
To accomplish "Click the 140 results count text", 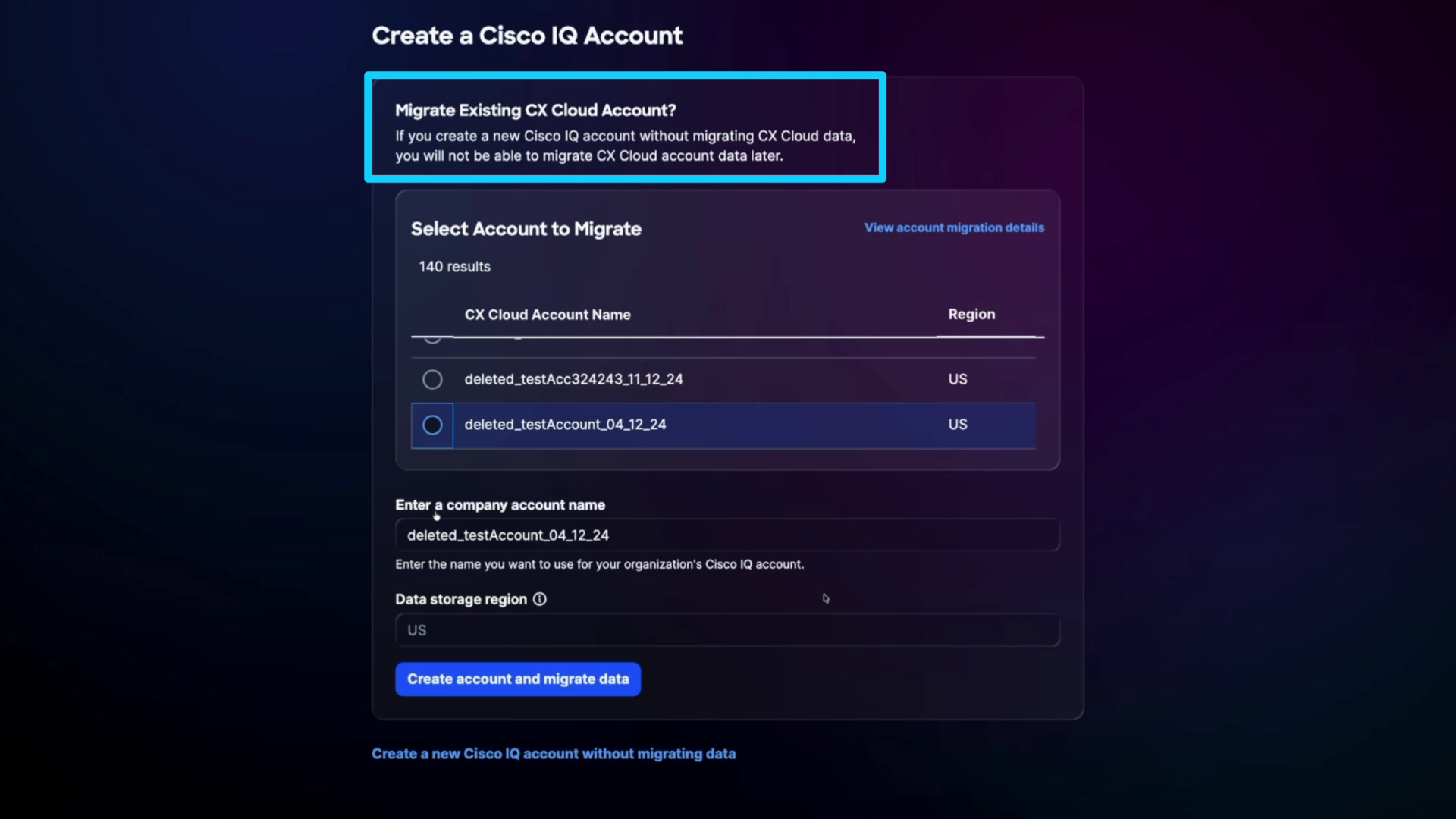I will pyautogui.click(x=454, y=267).
